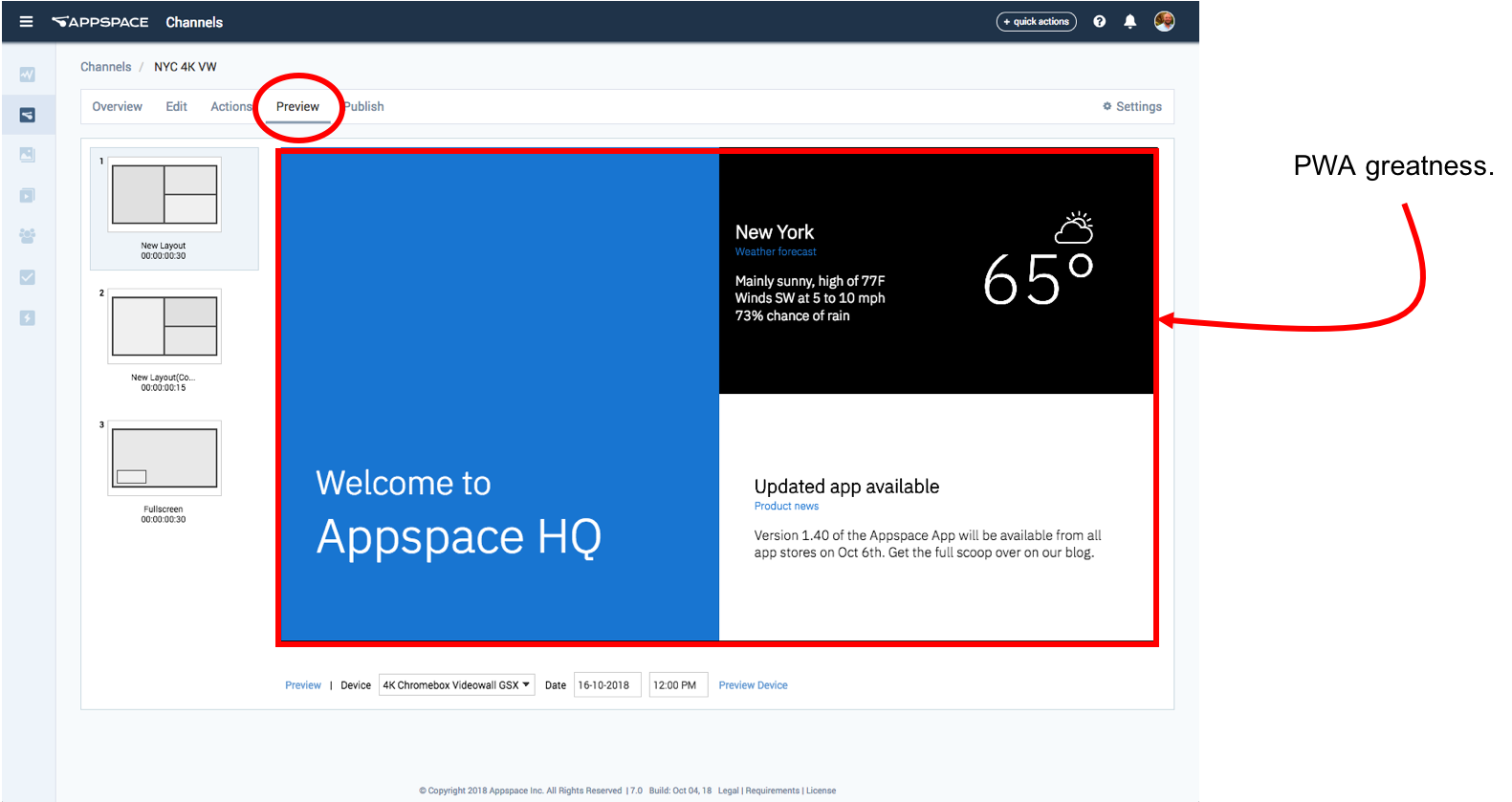Open the Legal footer link
The image size is (1512, 802).
pos(729,791)
